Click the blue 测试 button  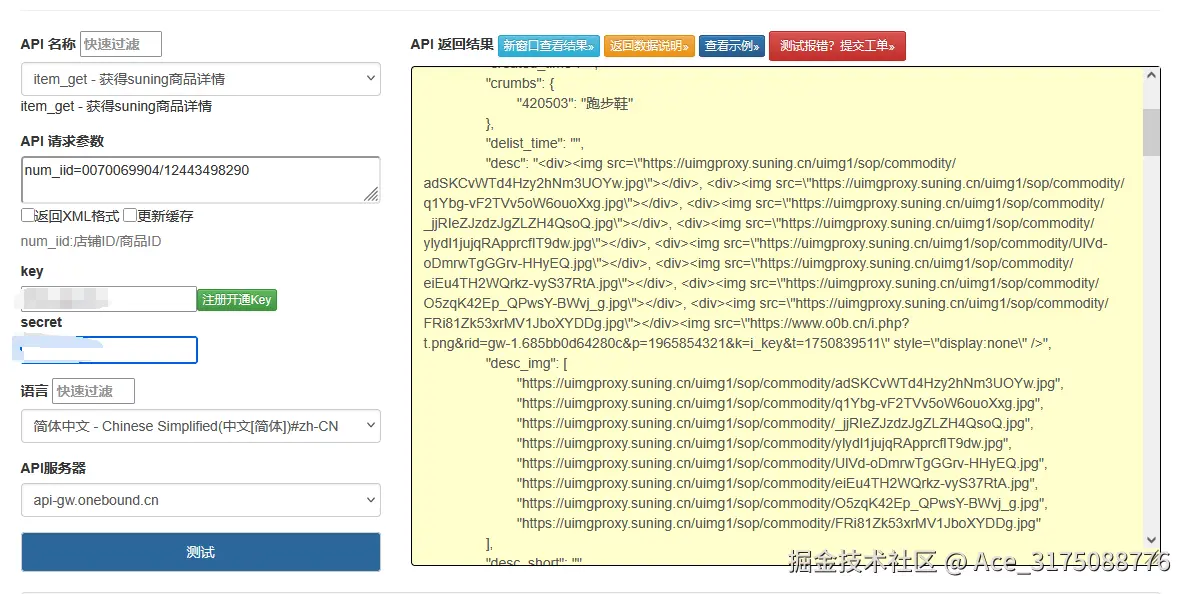click(x=200, y=552)
